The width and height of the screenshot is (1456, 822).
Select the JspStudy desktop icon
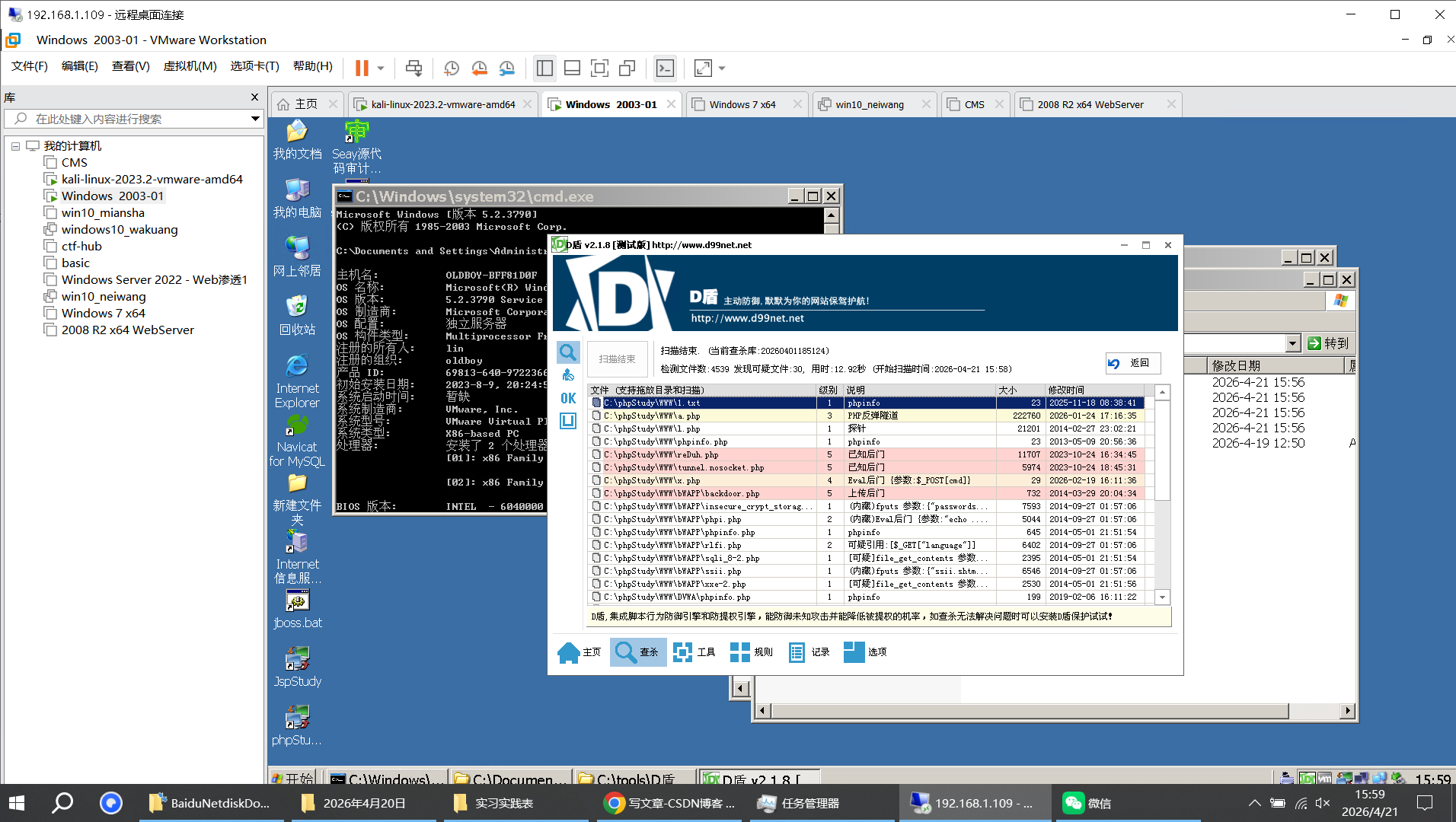(297, 667)
